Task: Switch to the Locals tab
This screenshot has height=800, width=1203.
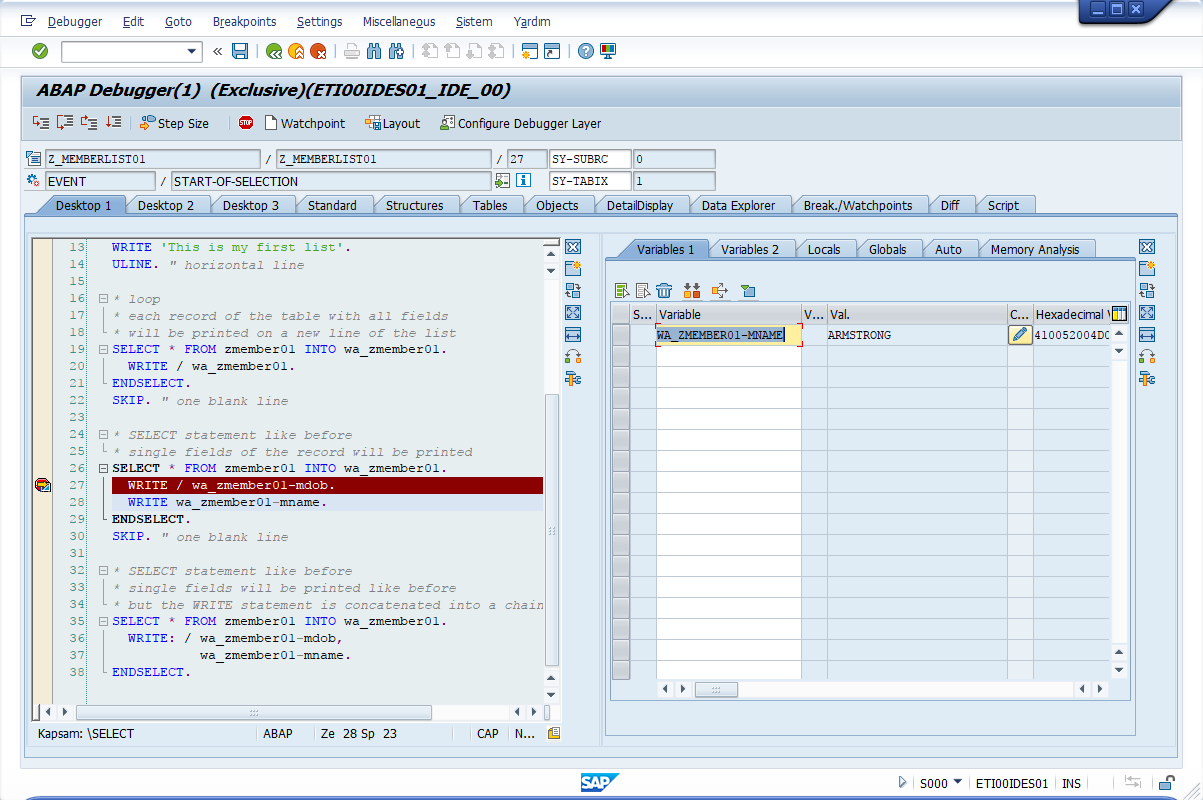Action: [x=824, y=249]
